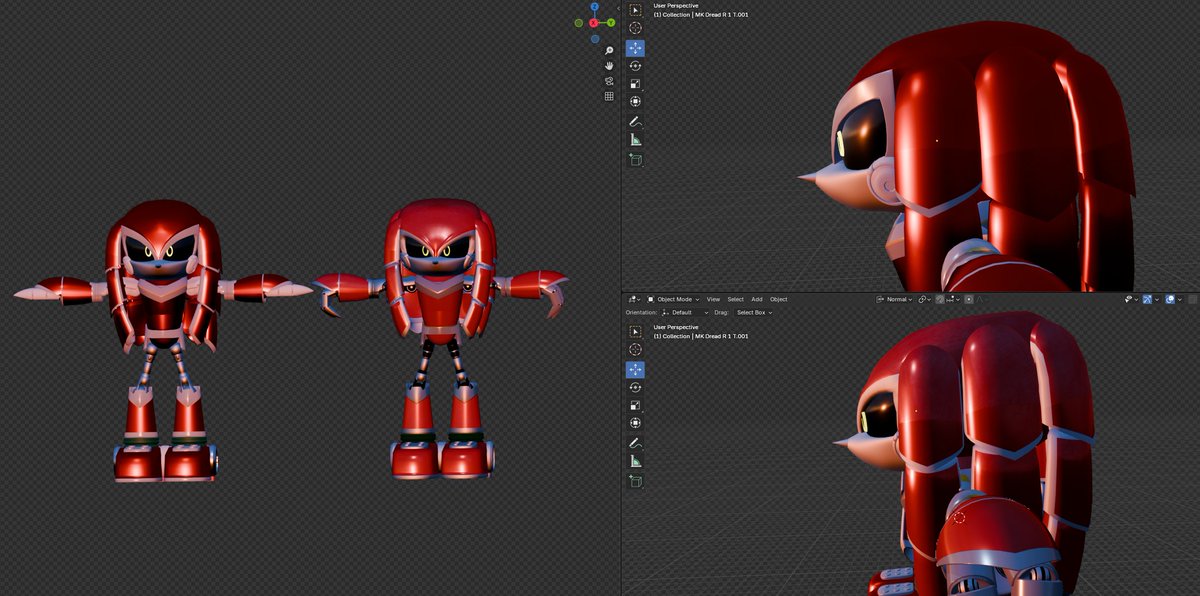
Task: Click the negative Z axis gizmo circle
Action: (595, 39)
